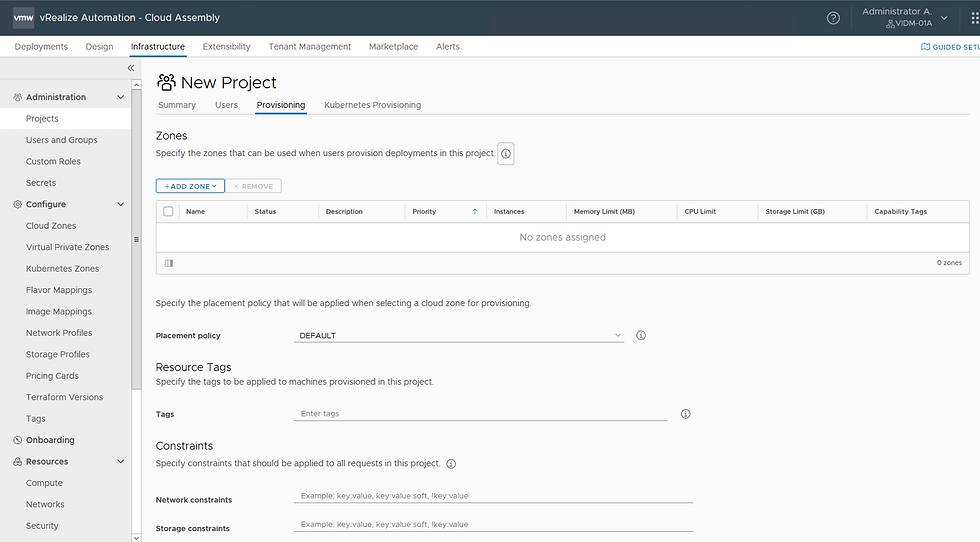Click the Resources section icon
This screenshot has width=980, height=542.
click(x=18, y=461)
